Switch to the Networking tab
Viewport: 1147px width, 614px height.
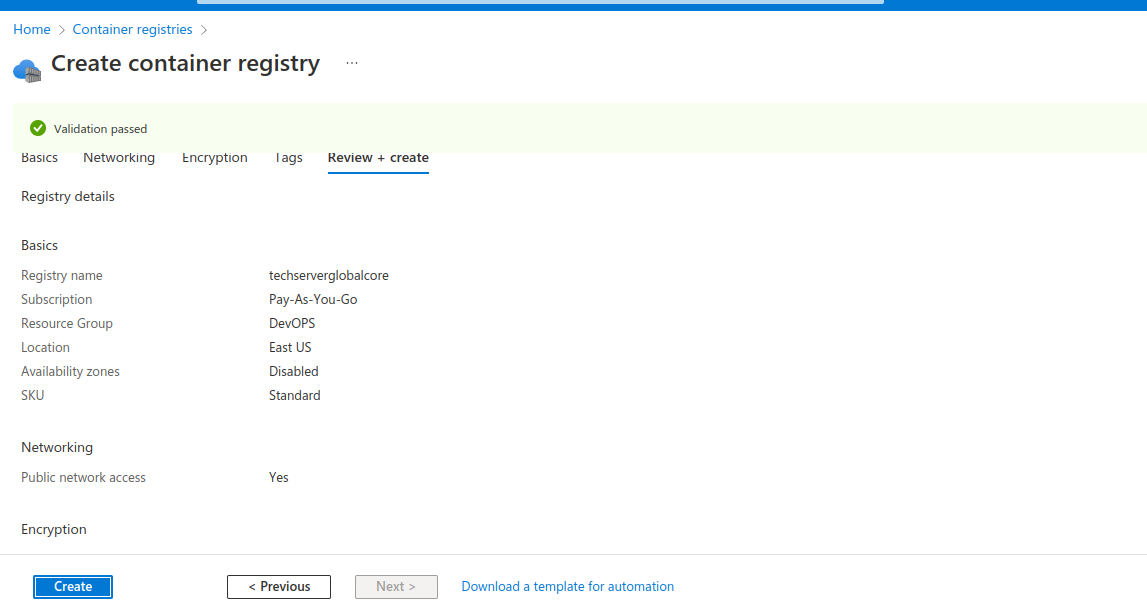tap(119, 157)
